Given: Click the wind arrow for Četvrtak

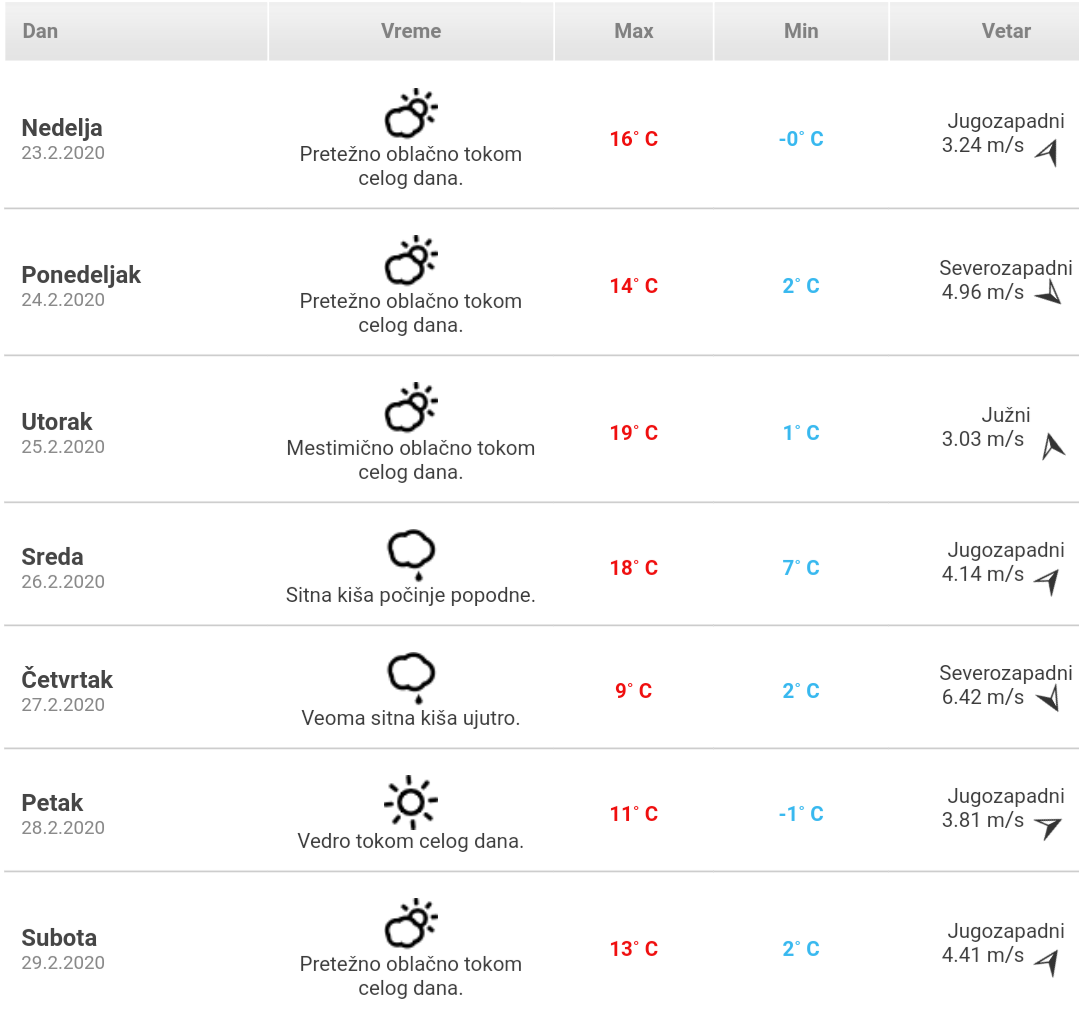Looking at the screenshot, I should [x=1048, y=698].
